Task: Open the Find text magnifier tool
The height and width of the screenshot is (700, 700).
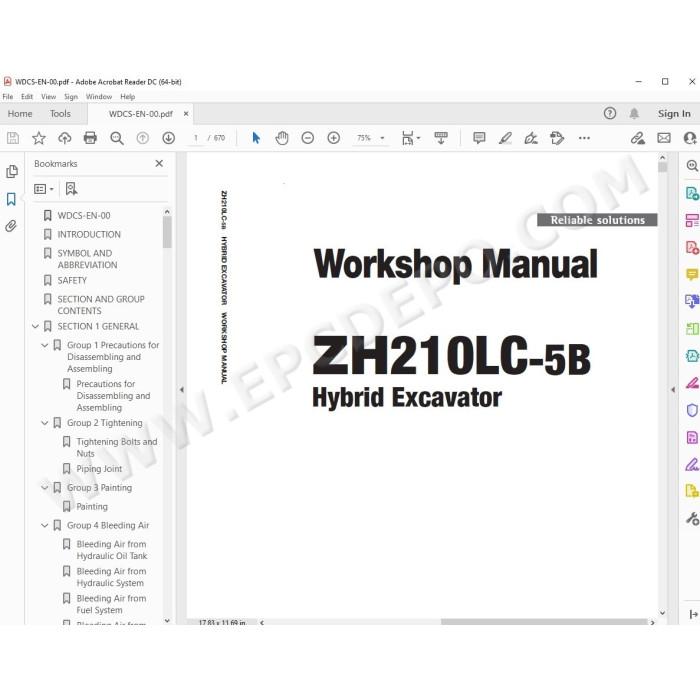Action: pos(117,138)
